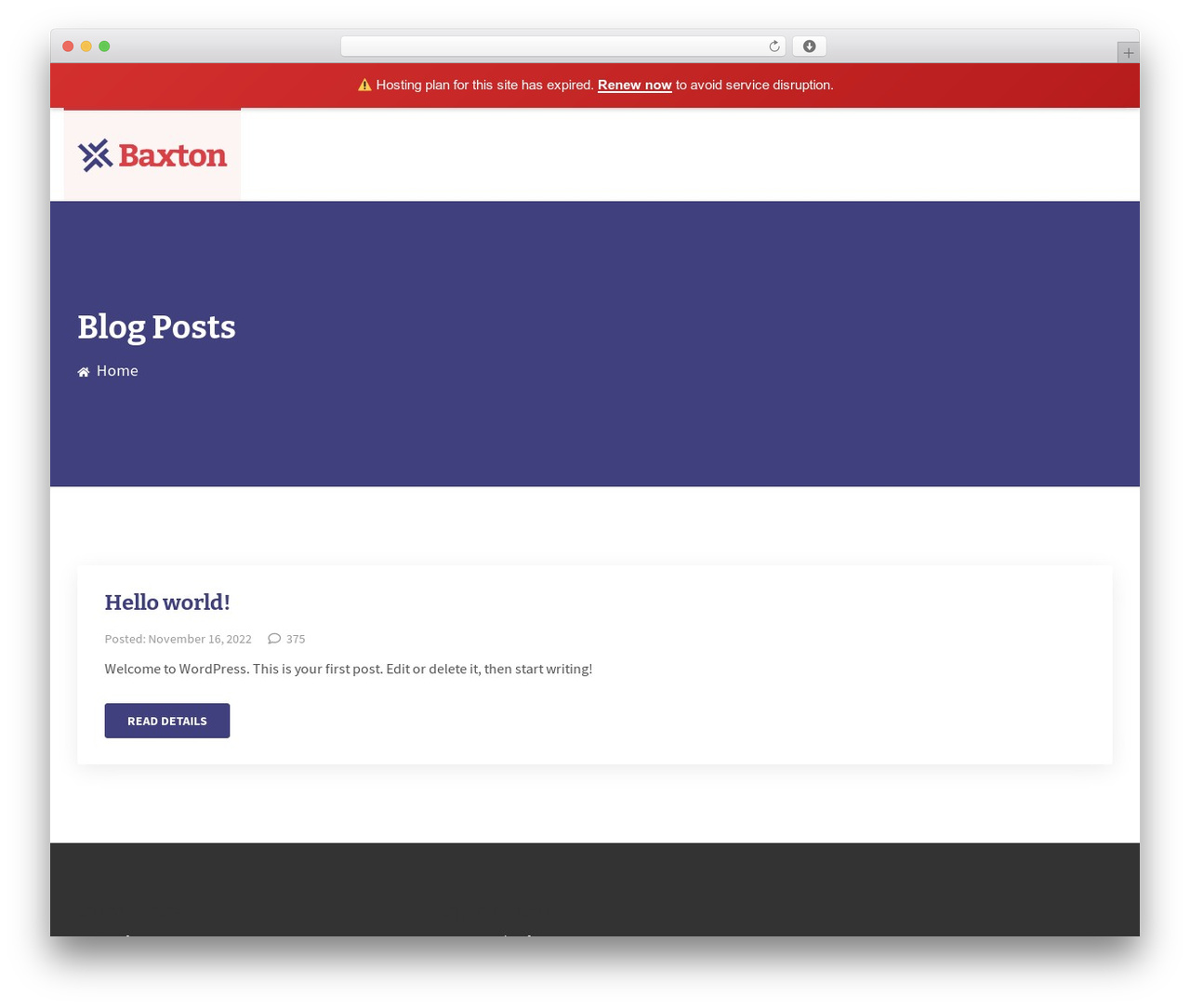Viewport: 1190px width, 1008px height.
Task: Click the READ DETAILS button
Action: [x=167, y=721]
